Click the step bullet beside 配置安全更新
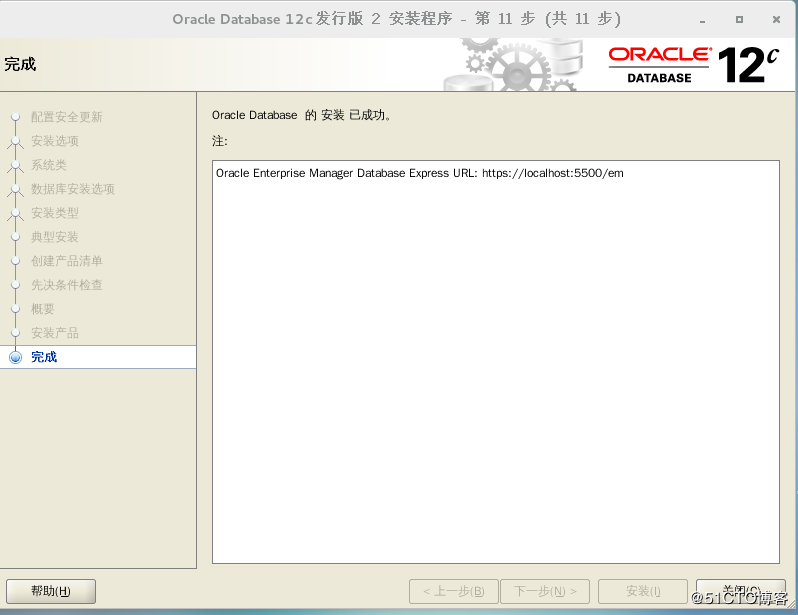 (x=16, y=117)
